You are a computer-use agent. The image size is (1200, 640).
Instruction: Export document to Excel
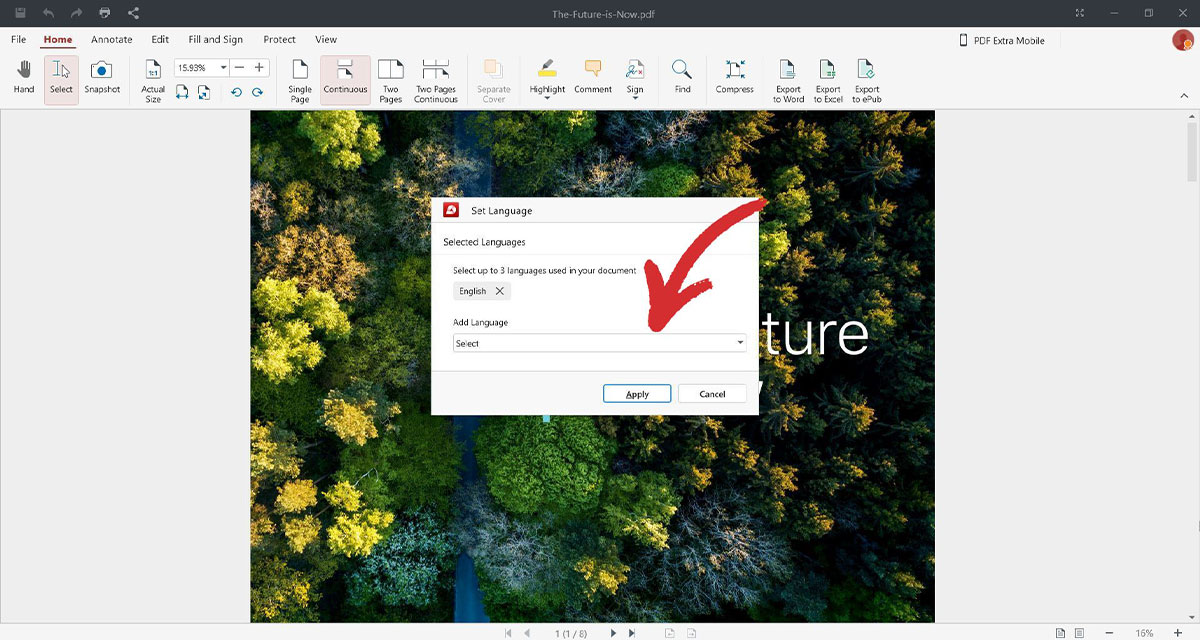pyautogui.click(x=828, y=80)
